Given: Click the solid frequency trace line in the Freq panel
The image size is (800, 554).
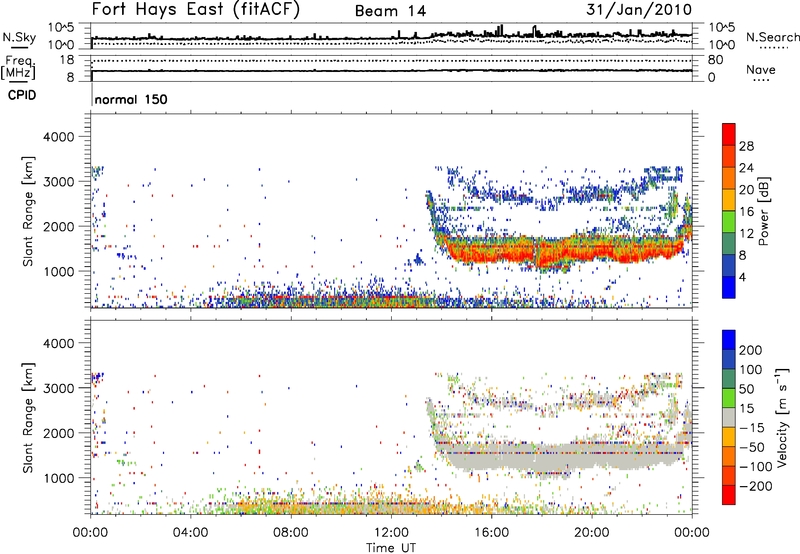Looking at the screenshot, I should pos(391,70).
